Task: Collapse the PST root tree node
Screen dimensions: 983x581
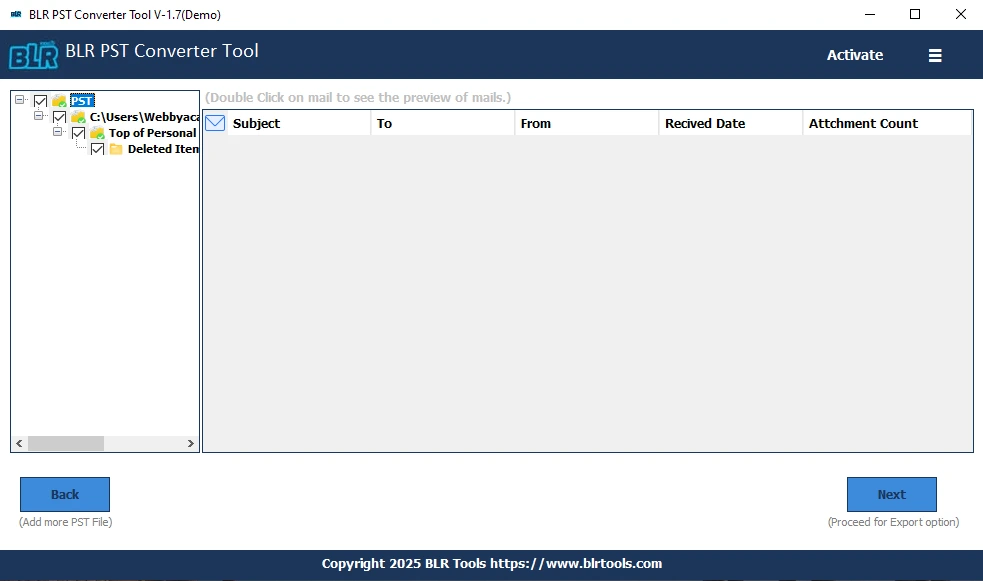Action: point(22,100)
